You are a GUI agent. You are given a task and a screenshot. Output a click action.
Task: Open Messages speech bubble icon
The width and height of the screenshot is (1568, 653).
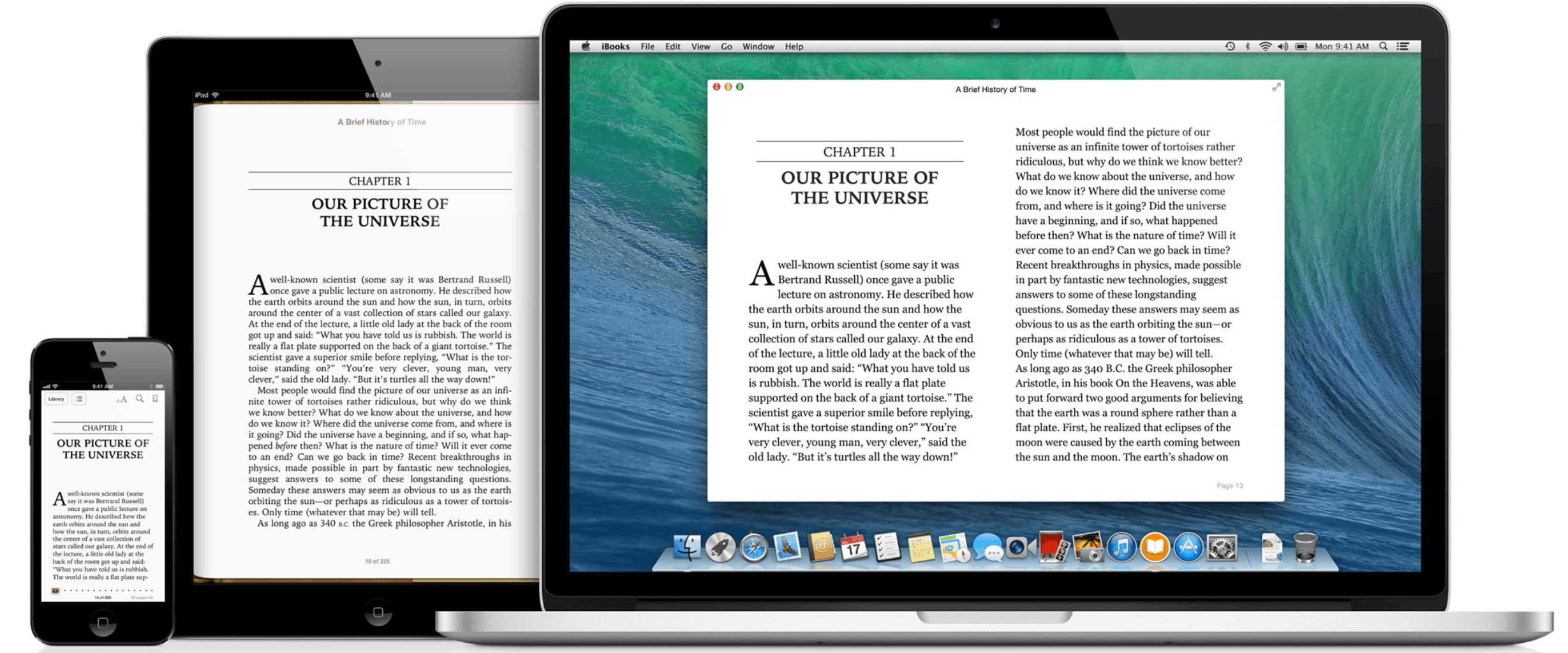(x=987, y=548)
